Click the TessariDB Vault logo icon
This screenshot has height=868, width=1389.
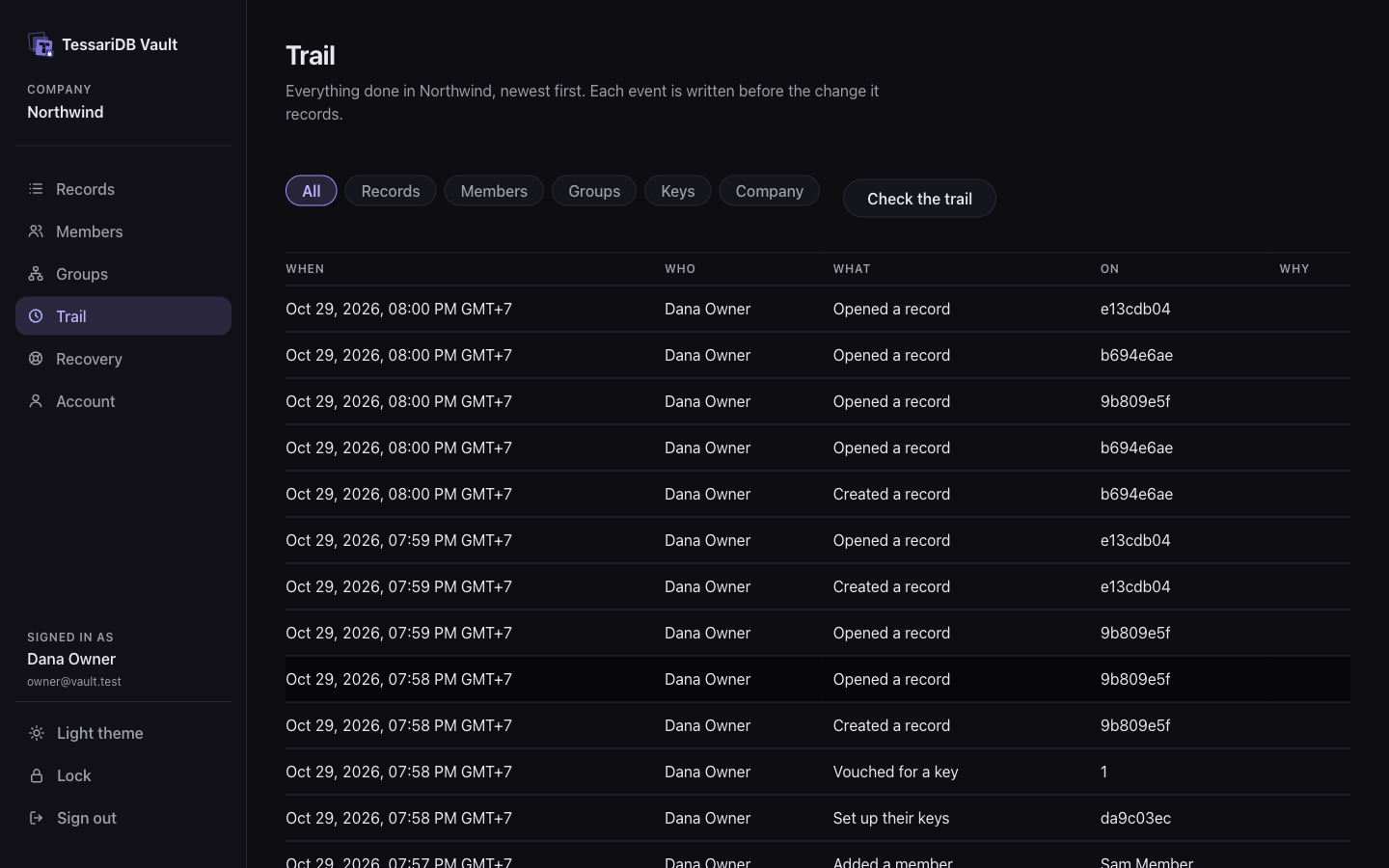pyautogui.click(x=41, y=44)
